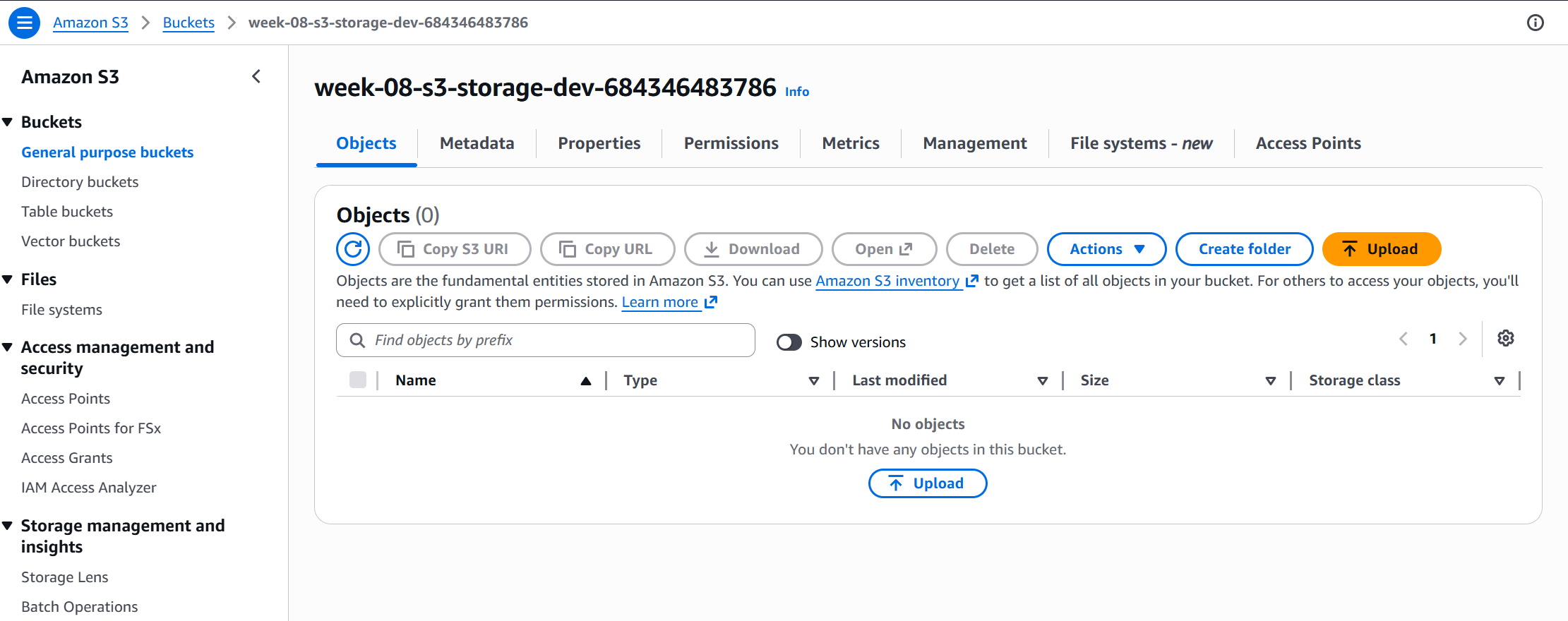The height and width of the screenshot is (621, 1568).
Task: Switch to the Metadata tab
Action: tap(477, 143)
